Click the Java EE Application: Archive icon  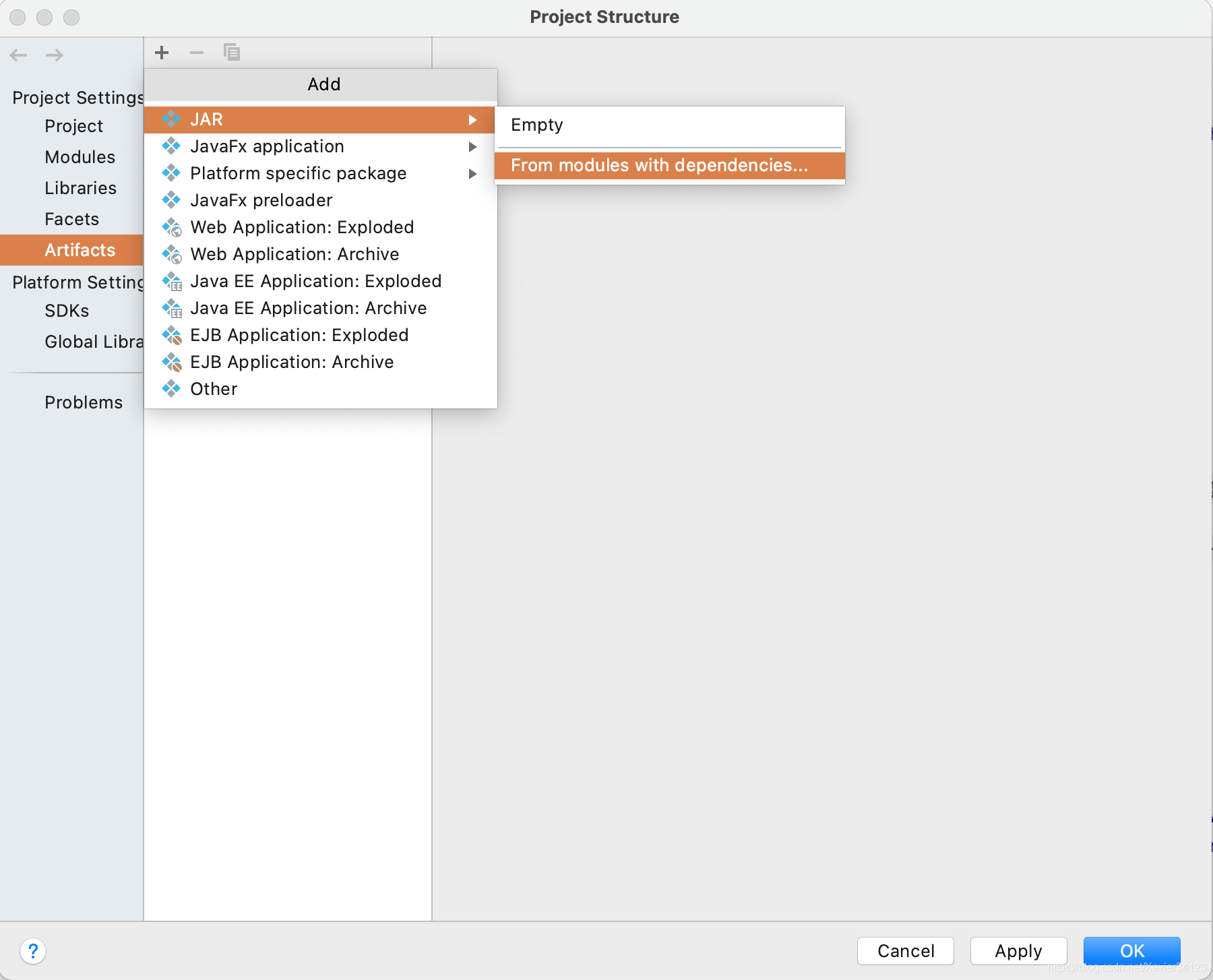172,308
